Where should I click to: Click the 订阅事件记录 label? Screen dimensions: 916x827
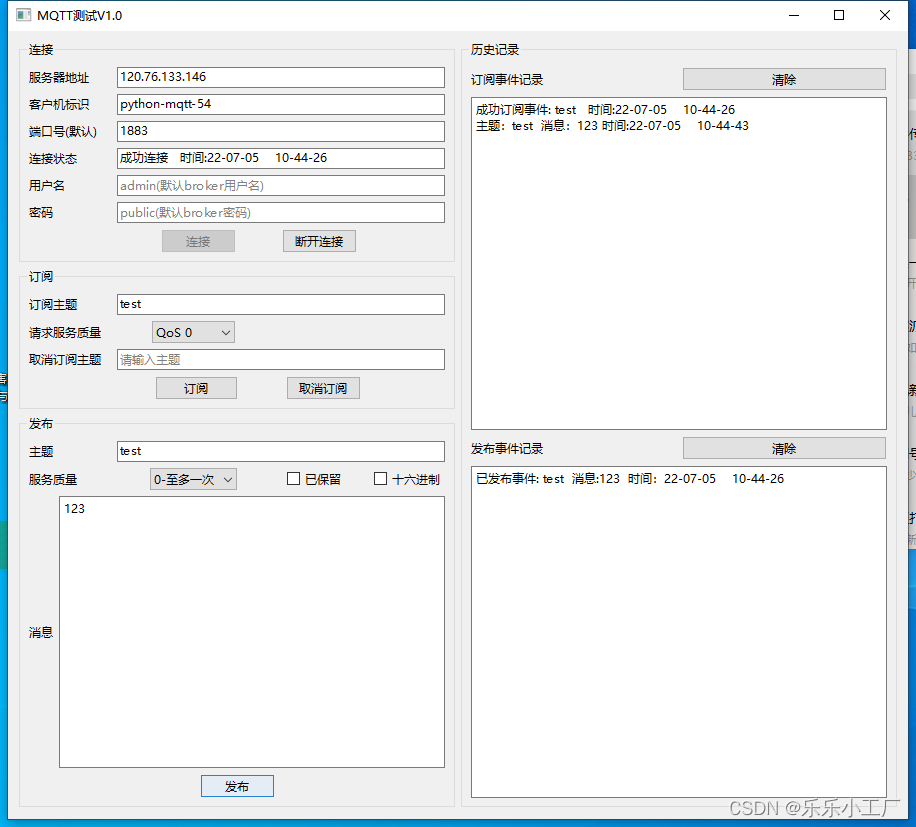click(x=507, y=80)
